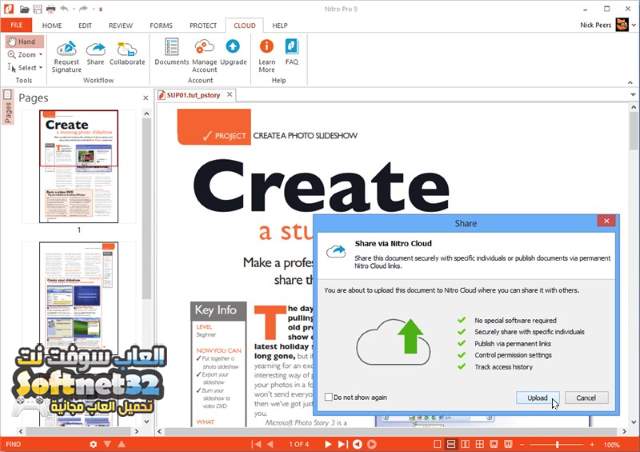Switch to the FORMS tab

click(x=161, y=25)
